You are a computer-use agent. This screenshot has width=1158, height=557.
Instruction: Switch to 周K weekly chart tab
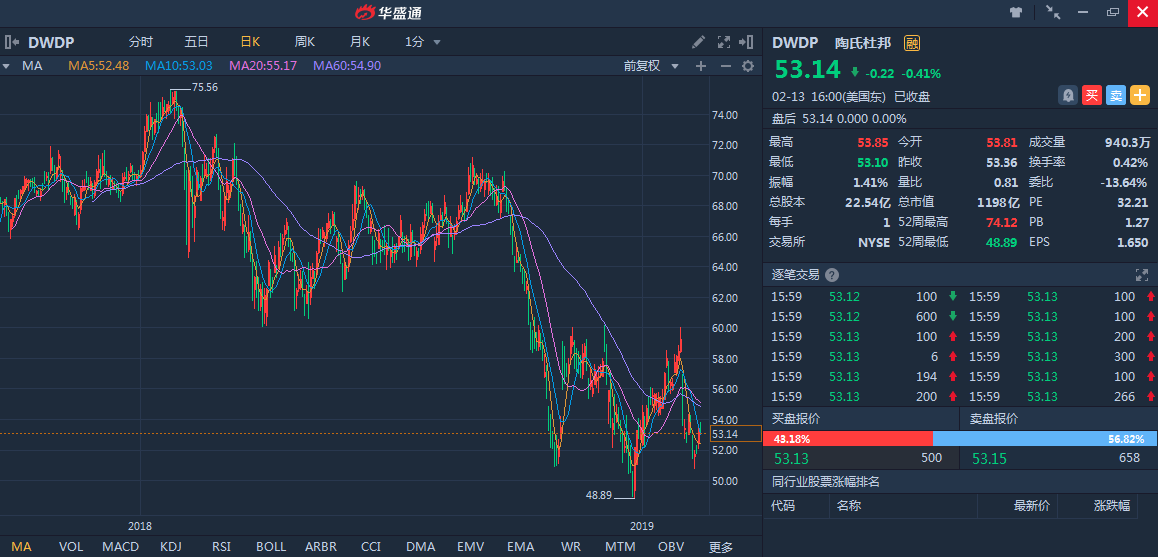pos(304,42)
